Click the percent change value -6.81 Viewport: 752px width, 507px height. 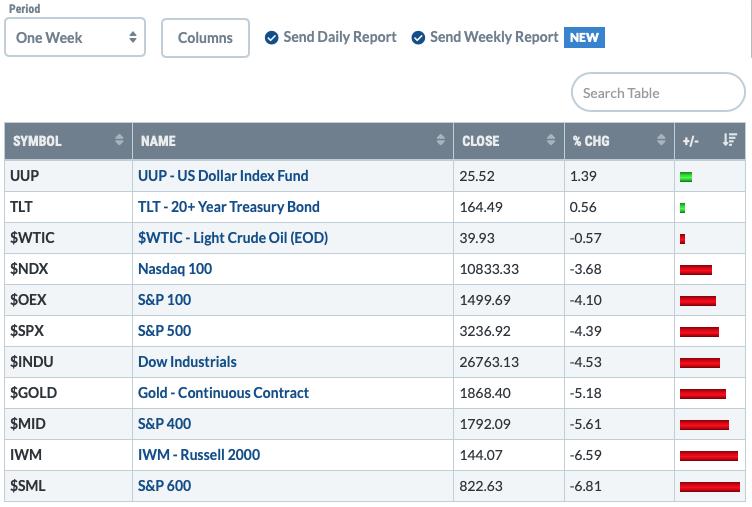586,486
